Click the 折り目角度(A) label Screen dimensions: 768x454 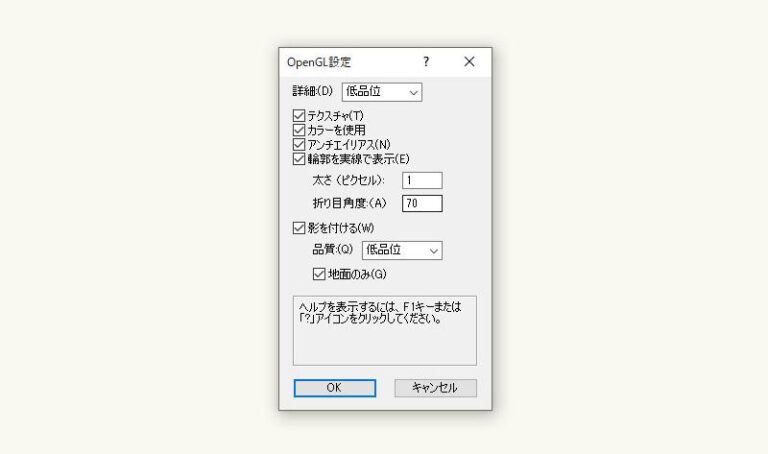(350, 203)
